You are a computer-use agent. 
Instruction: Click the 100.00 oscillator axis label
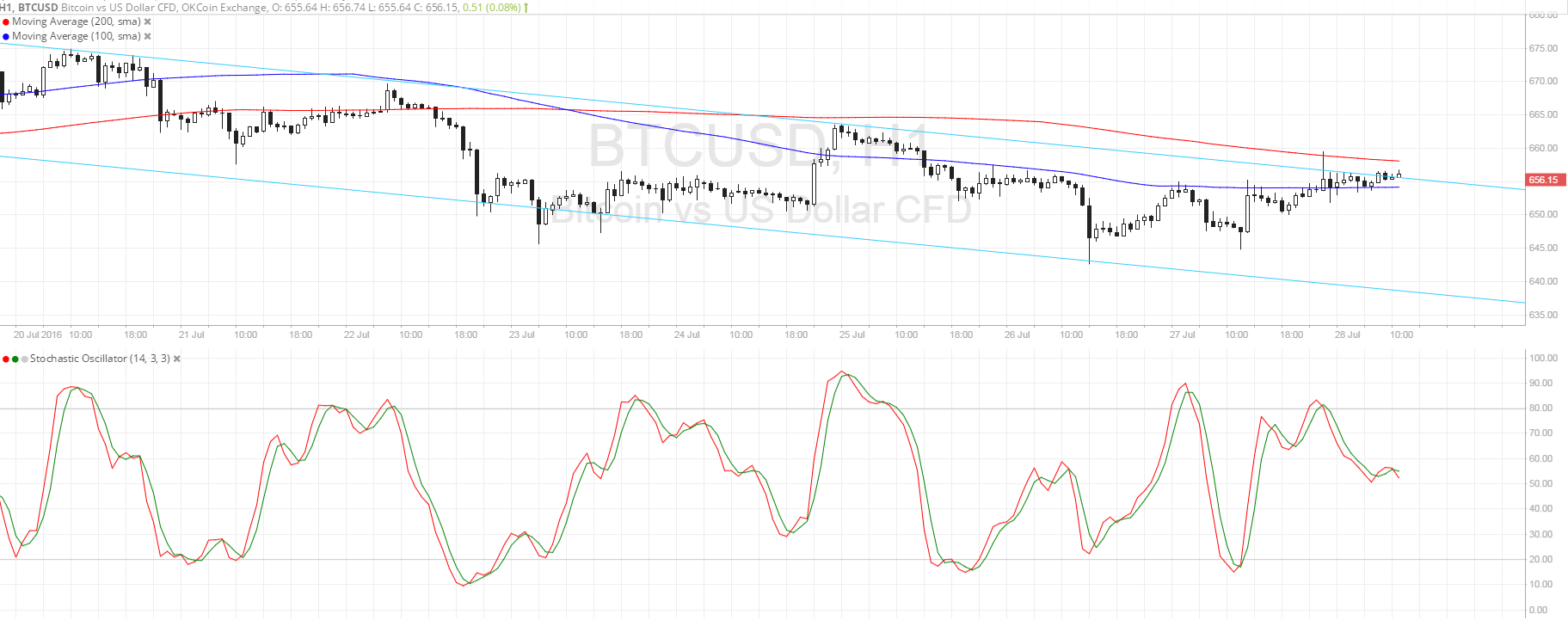(1544, 358)
